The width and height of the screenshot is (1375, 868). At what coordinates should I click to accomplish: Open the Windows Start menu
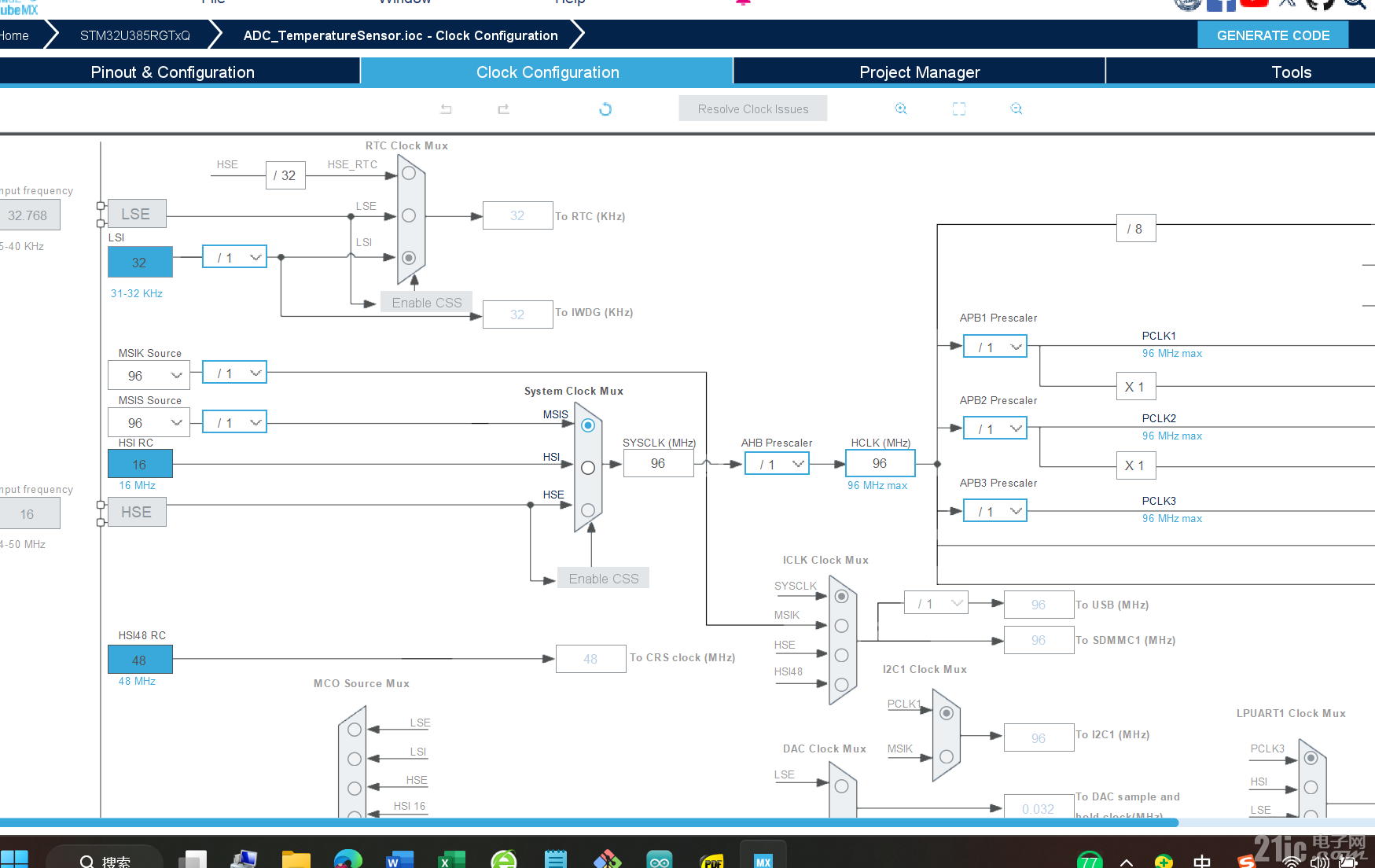tap(14, 859)
